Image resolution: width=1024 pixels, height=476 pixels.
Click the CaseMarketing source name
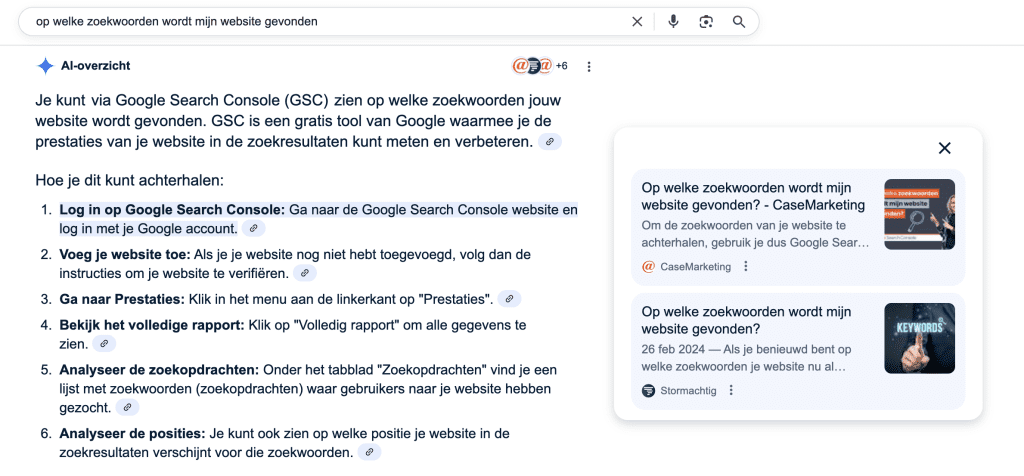[x=696, y=266]
